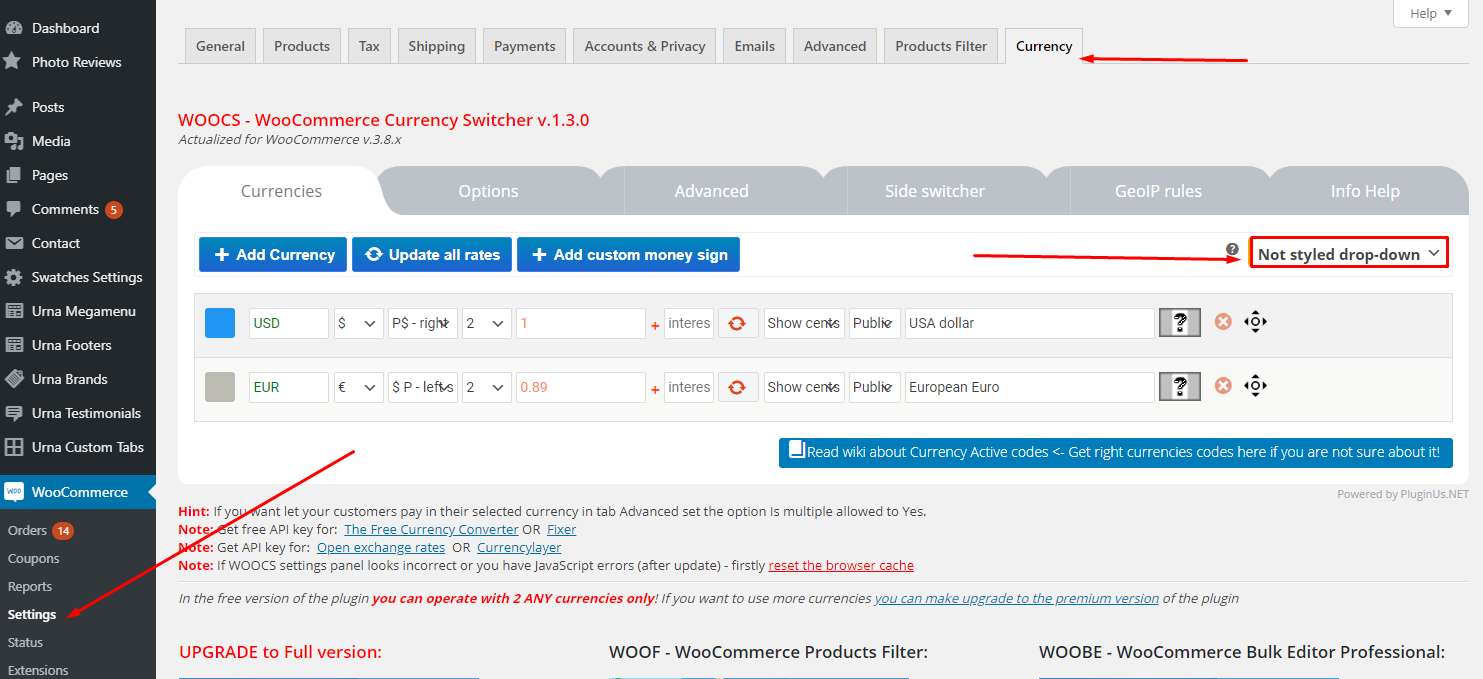Select EUR as default currency toggle

point(220,387)
